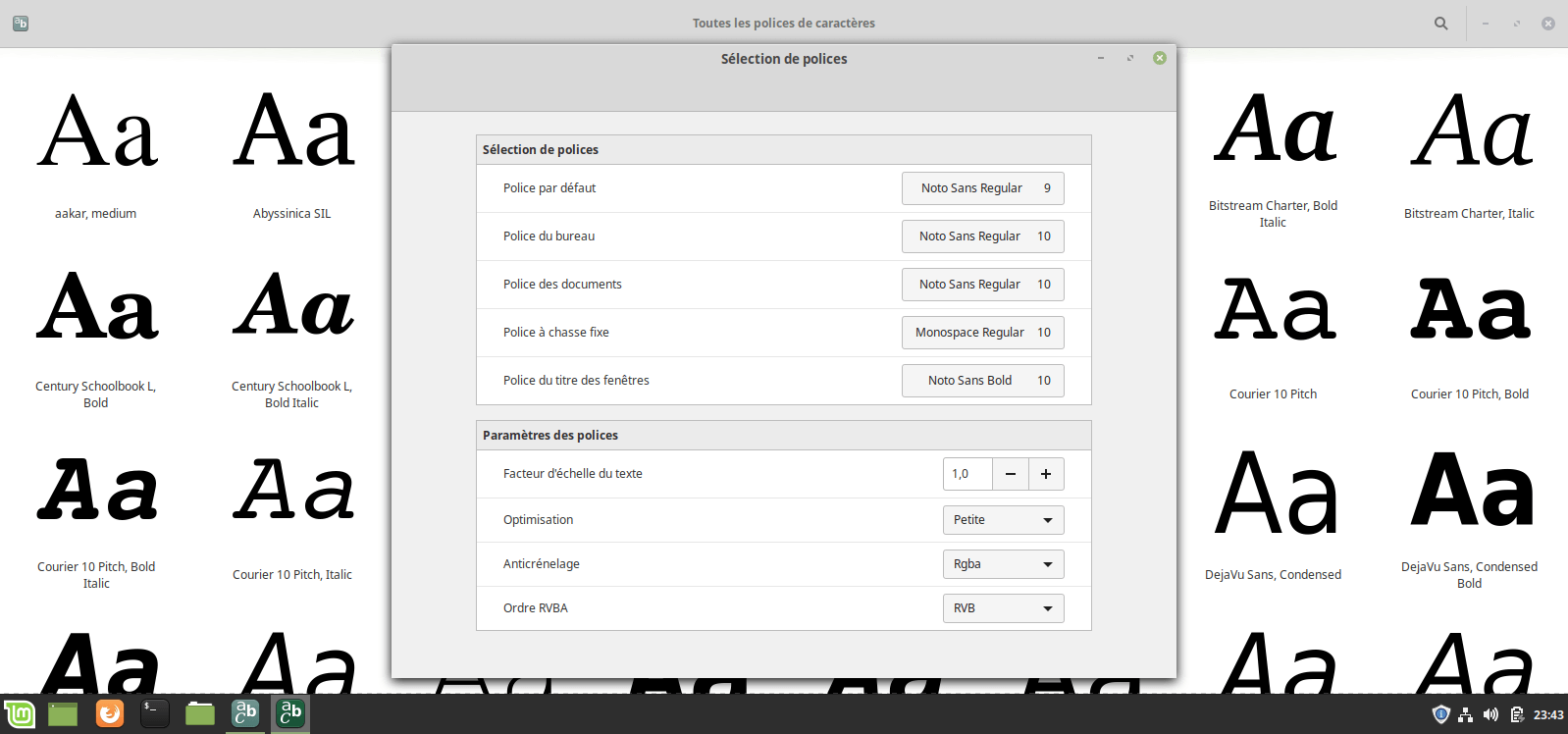Change the Police du bureau font
The width and height of the screenshot is (1568, 734).
pos(983,236)
